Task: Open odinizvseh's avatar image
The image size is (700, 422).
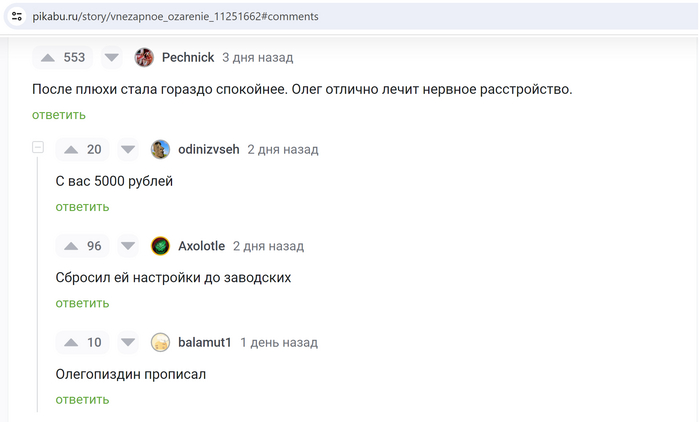Action: (160, 149)
